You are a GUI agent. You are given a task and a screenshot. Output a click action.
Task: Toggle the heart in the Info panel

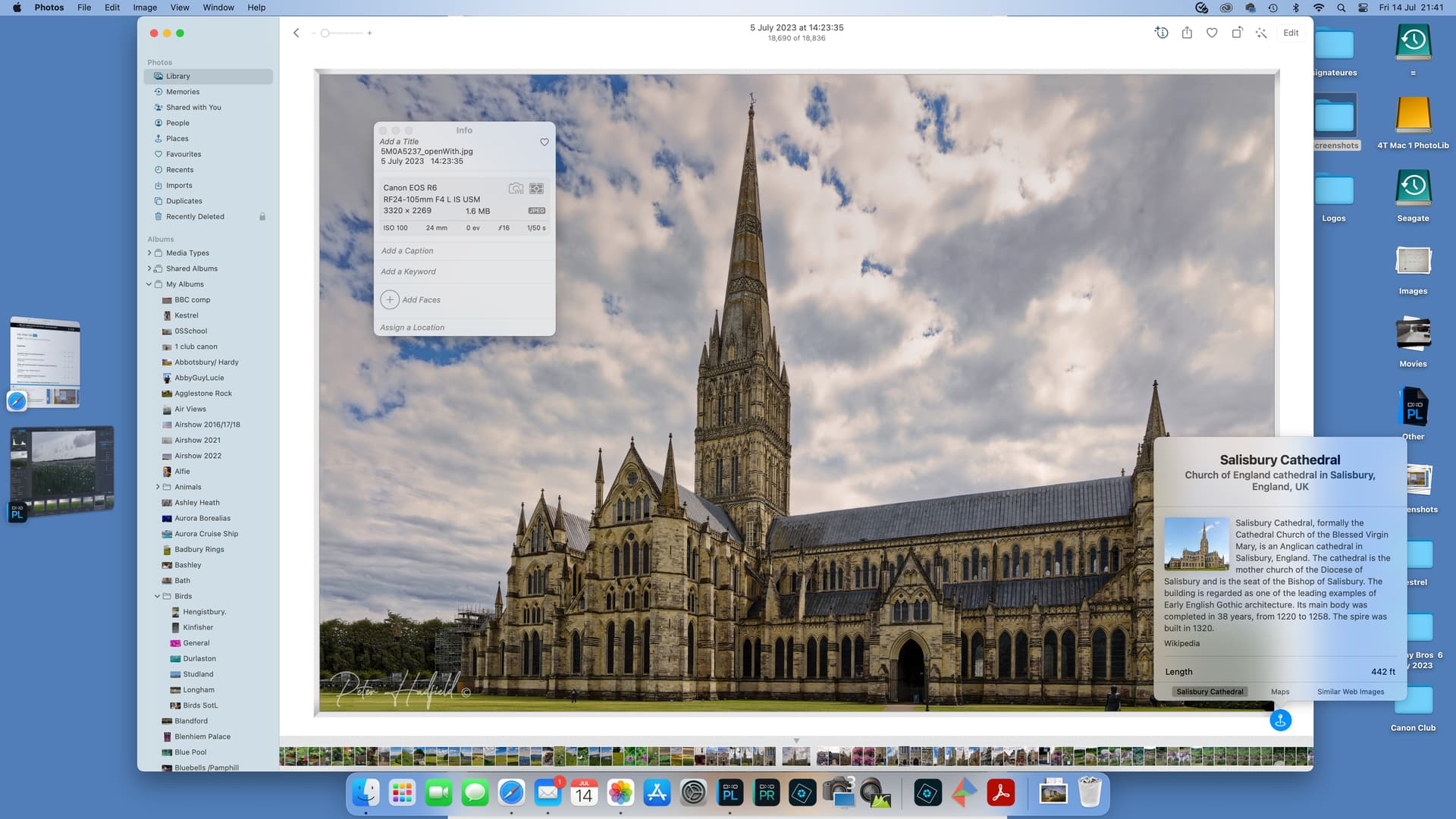click(544, 142)
